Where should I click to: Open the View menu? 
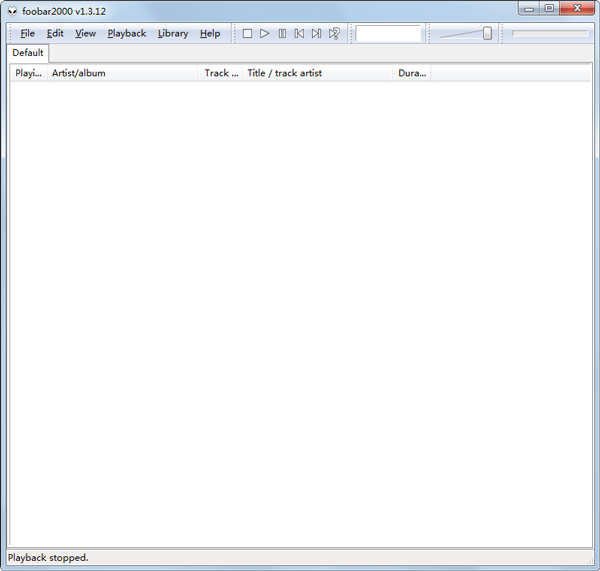[x=85, y=34]
